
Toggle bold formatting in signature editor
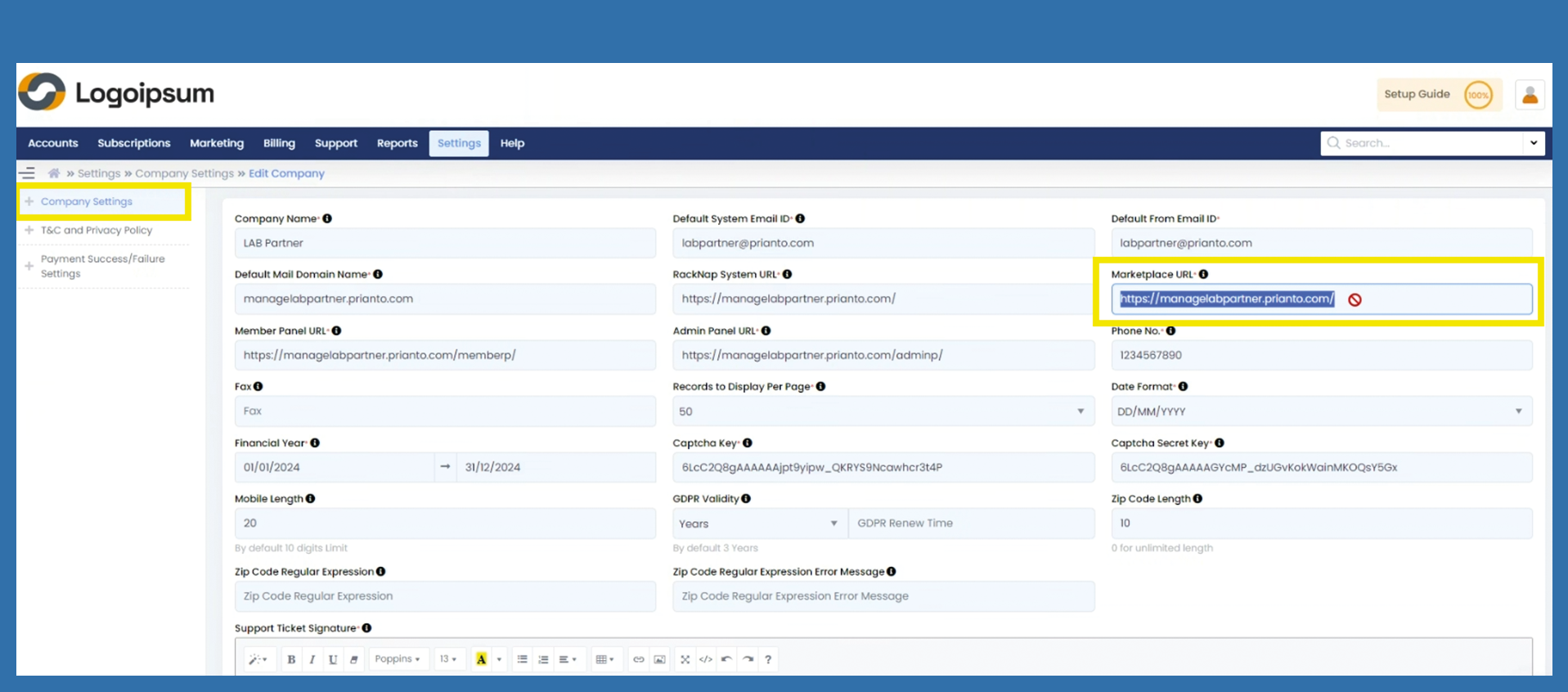291,659
